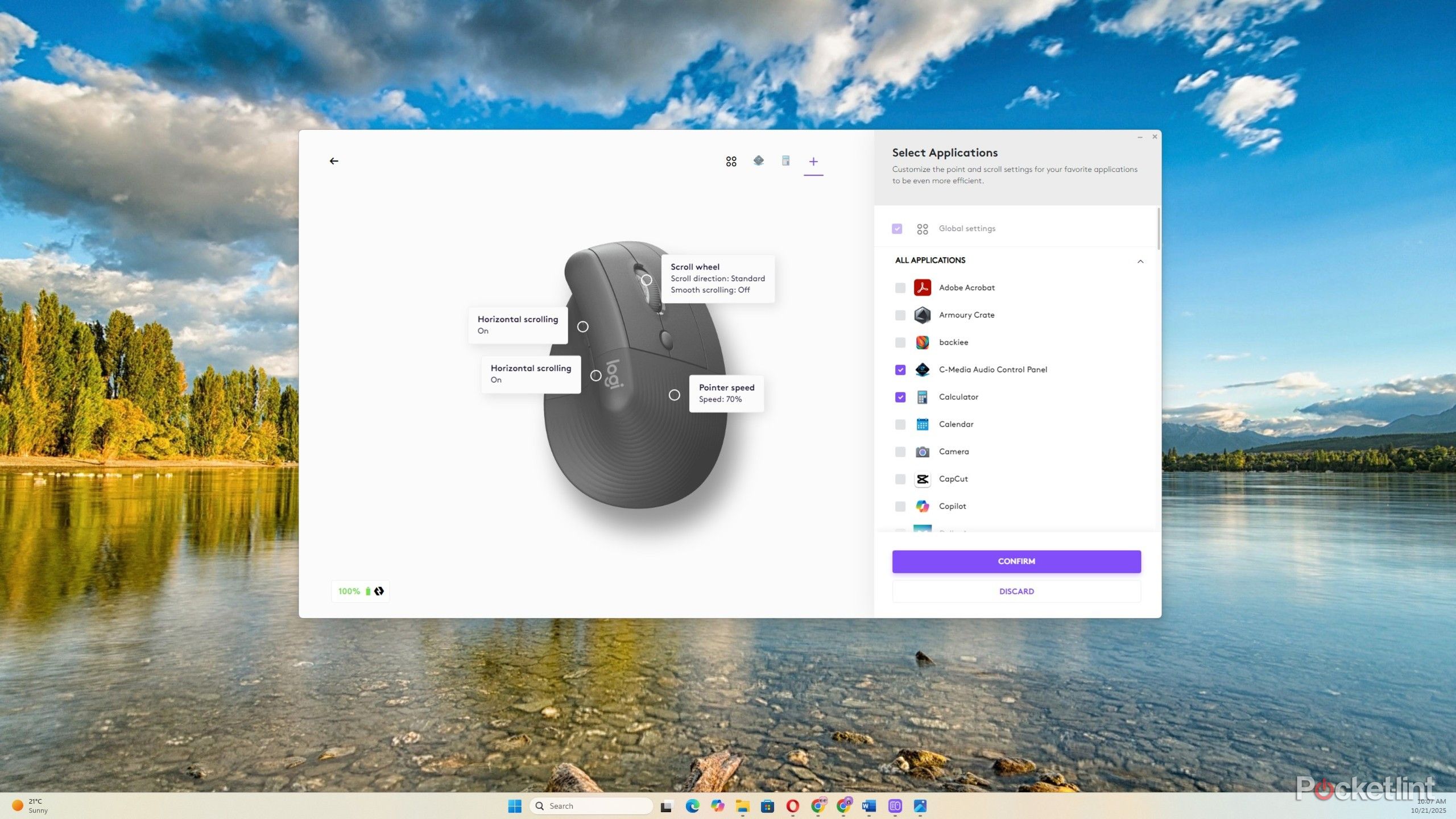Image resolution: width=1456 pixels, height=819 pixels.
Task: Click the application list scrollbar
Action: 1159,229
